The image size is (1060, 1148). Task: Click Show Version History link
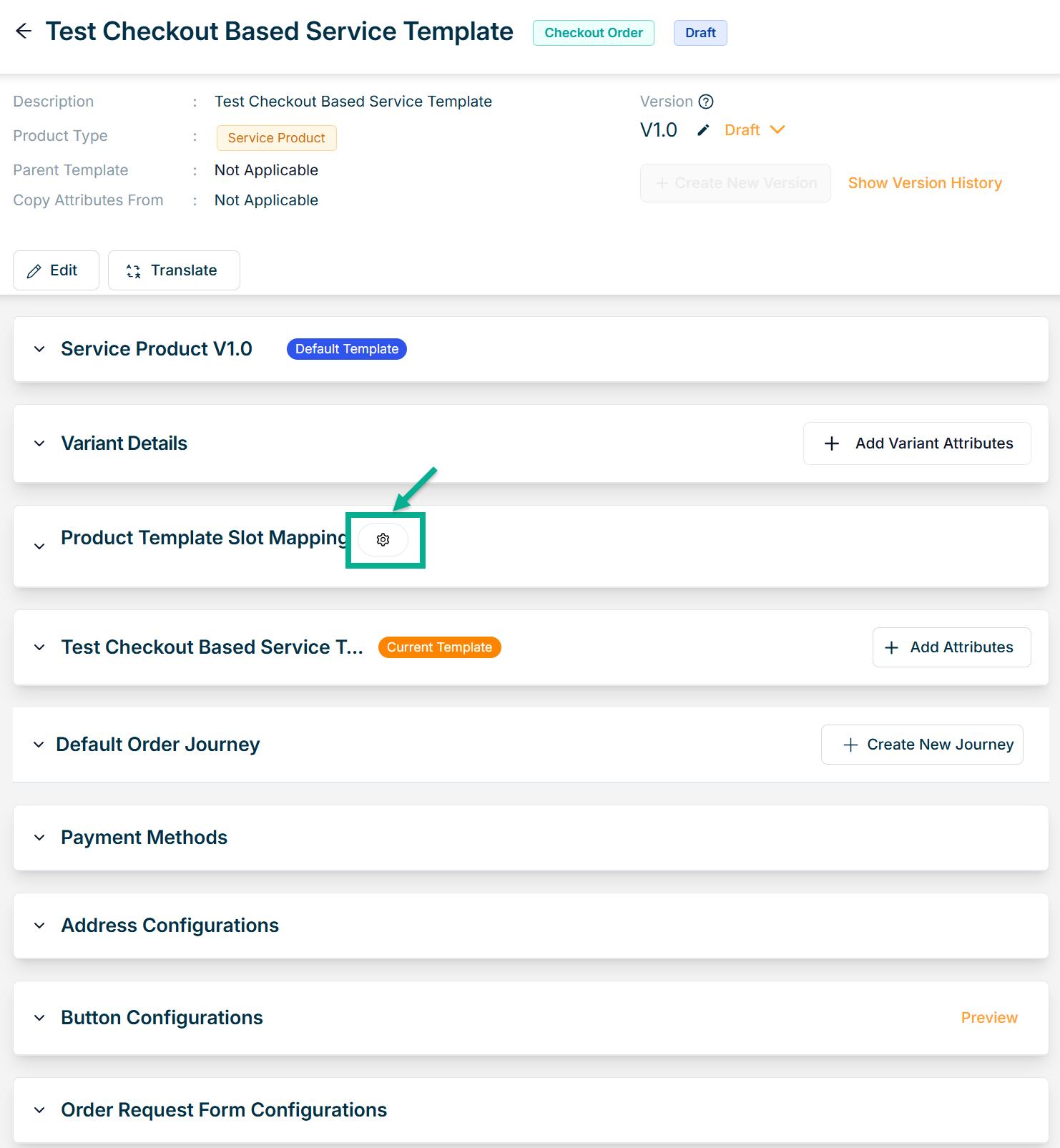click(x=925, y=183)
